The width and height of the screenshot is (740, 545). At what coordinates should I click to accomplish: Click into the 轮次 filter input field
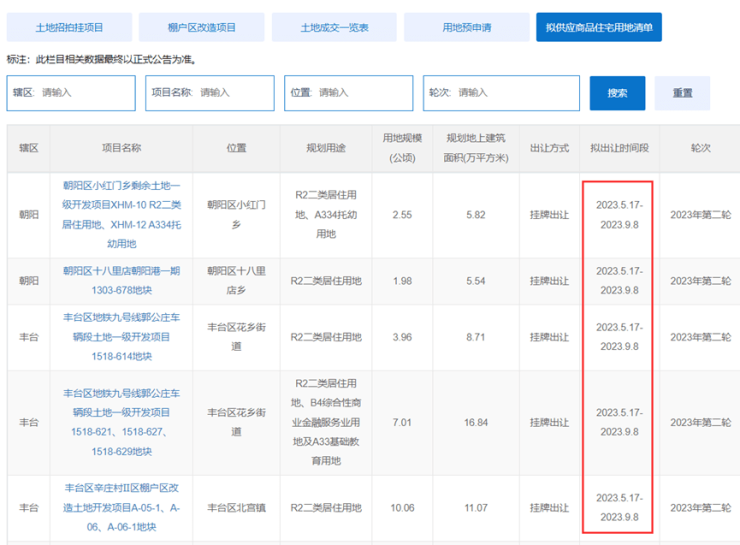487,93
